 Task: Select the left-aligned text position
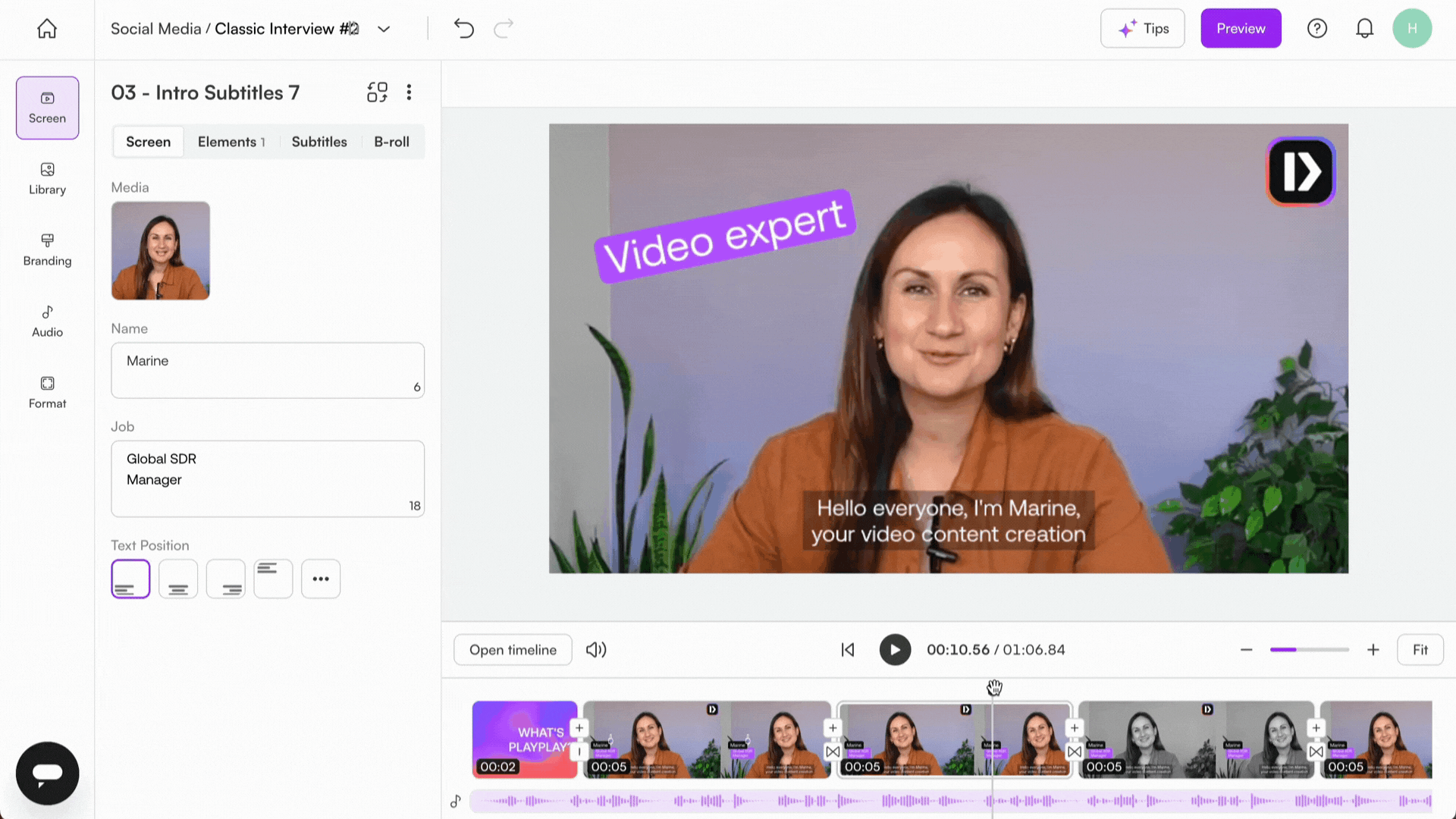click(130, 578)
